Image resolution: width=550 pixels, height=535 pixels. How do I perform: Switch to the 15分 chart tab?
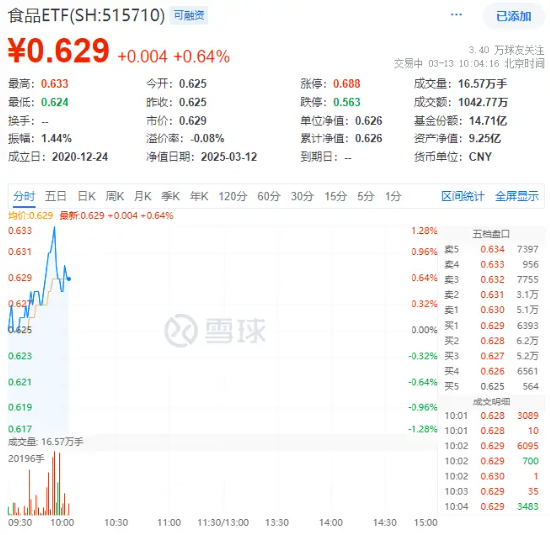pyautogui.click(x=335, y=196)
